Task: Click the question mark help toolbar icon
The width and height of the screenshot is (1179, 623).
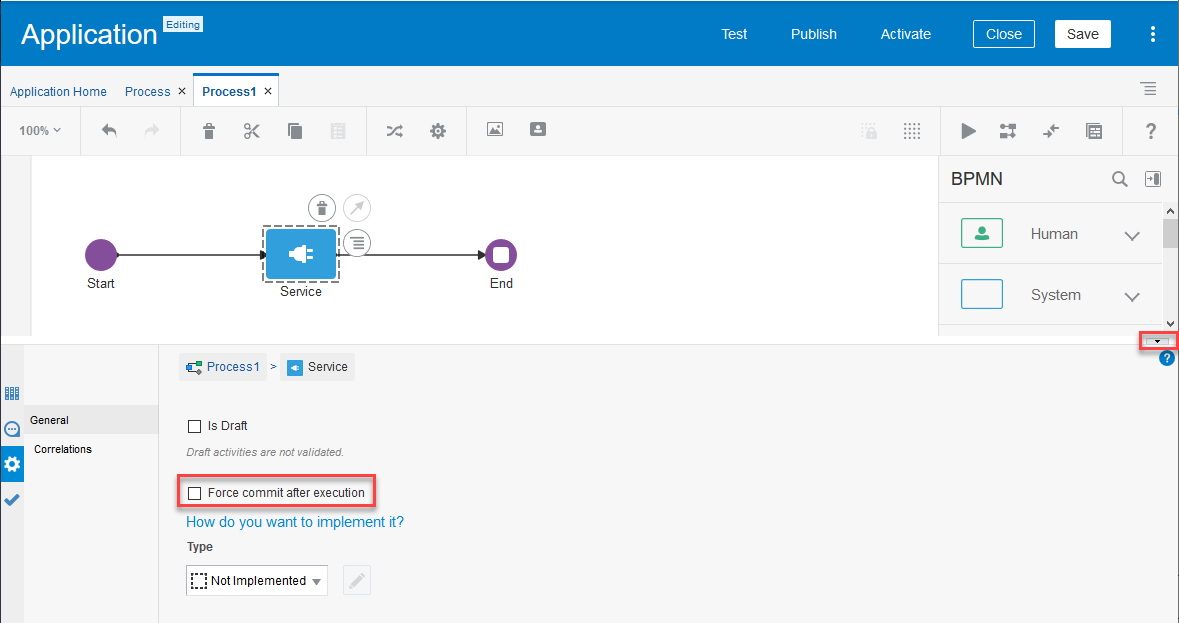Action: 1150,131
